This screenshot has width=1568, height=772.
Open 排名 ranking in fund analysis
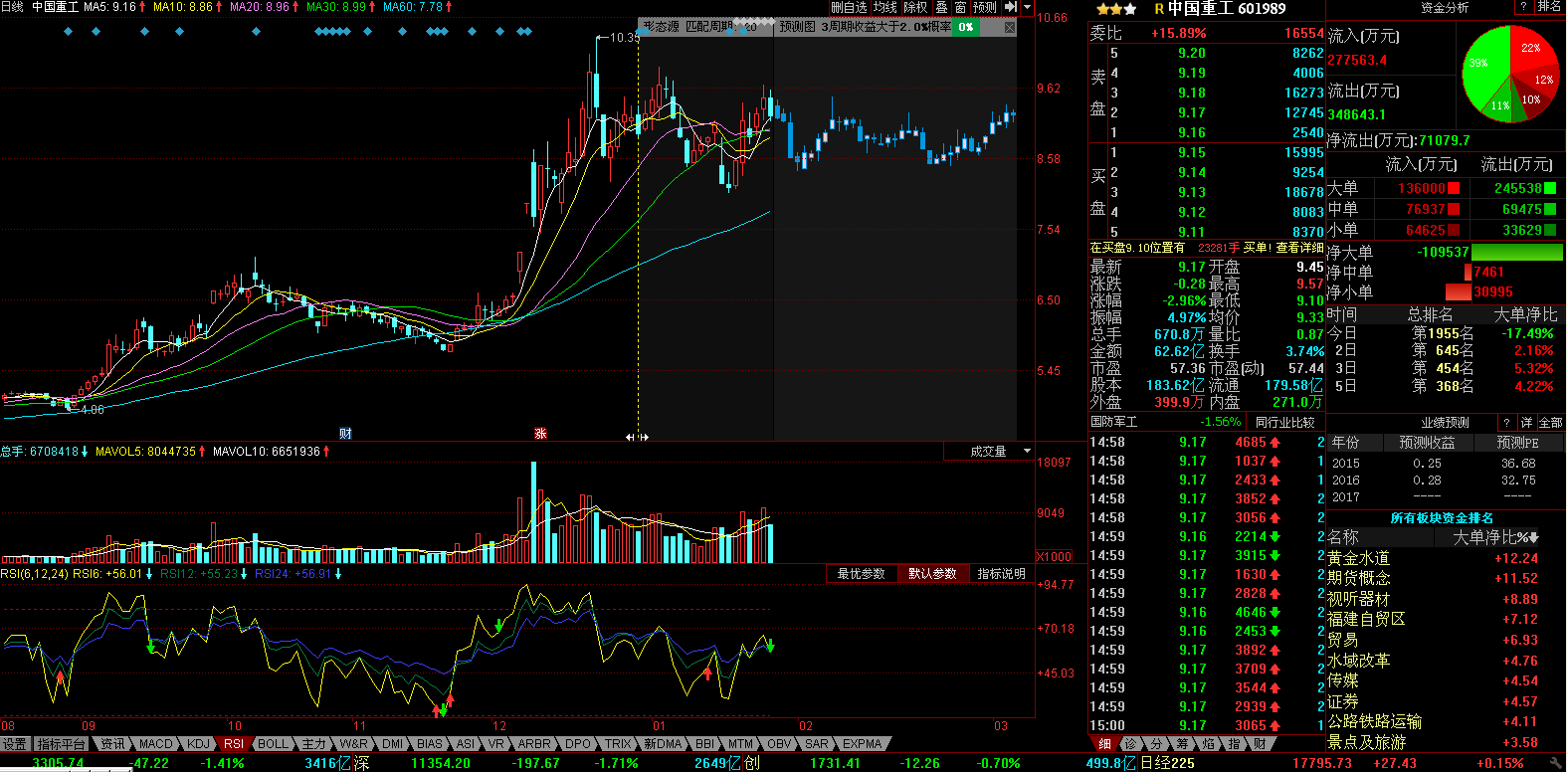(x=1549, y=7)
